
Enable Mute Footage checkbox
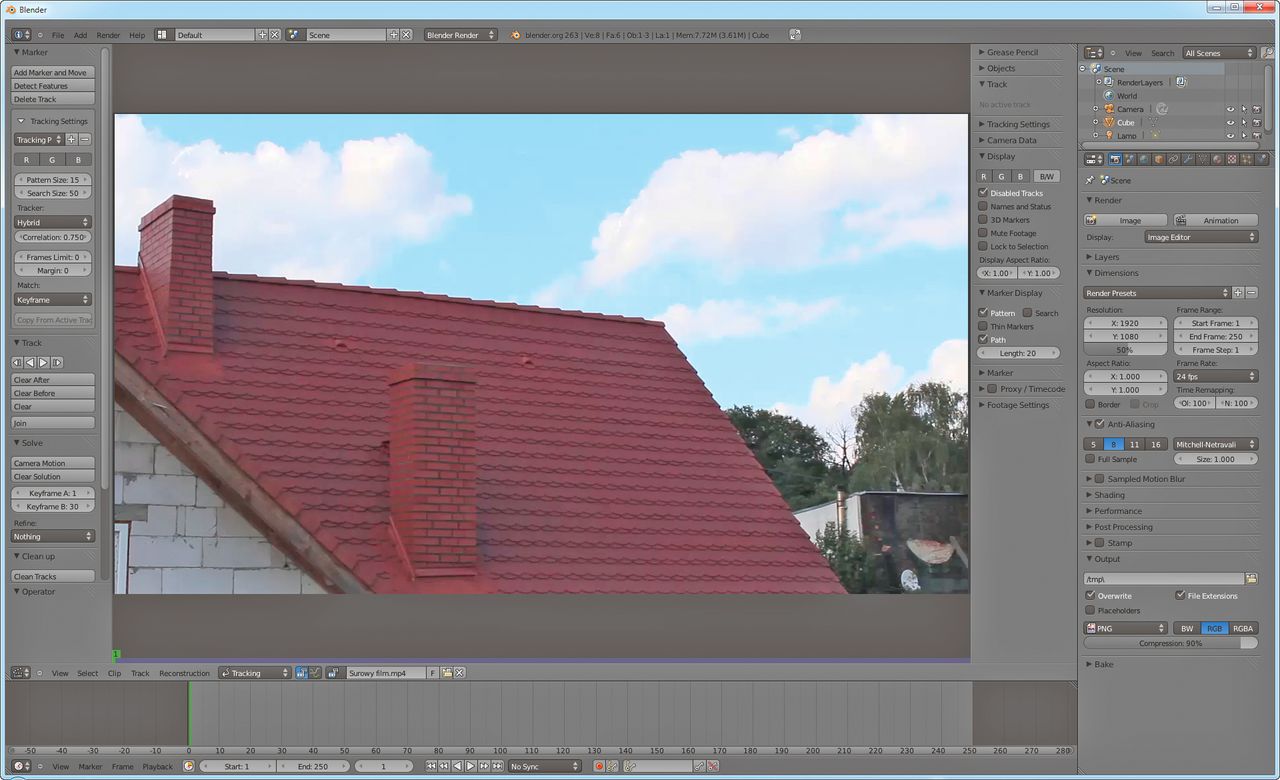pyautogui.click(x=983, y=233)
